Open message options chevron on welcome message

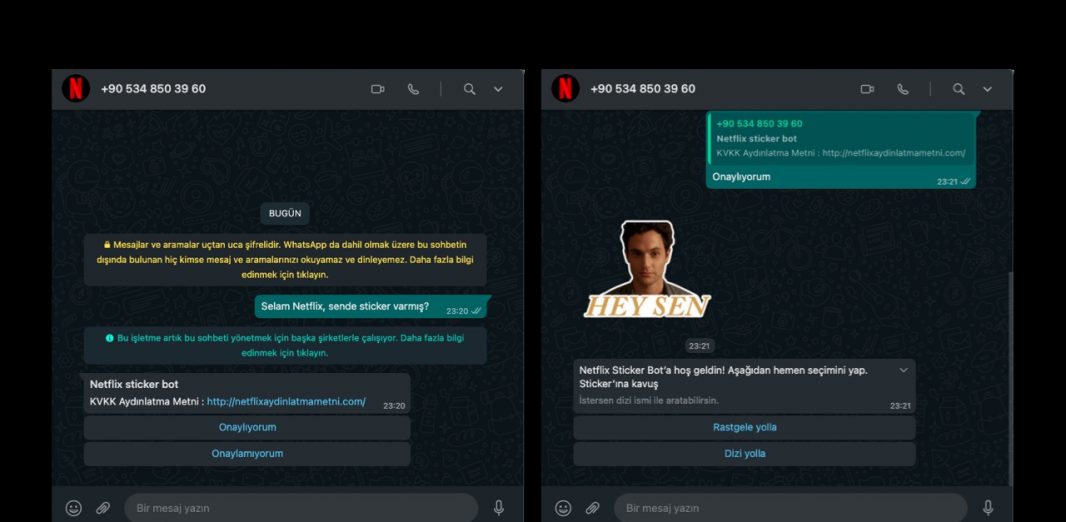[x=904, y=370]
